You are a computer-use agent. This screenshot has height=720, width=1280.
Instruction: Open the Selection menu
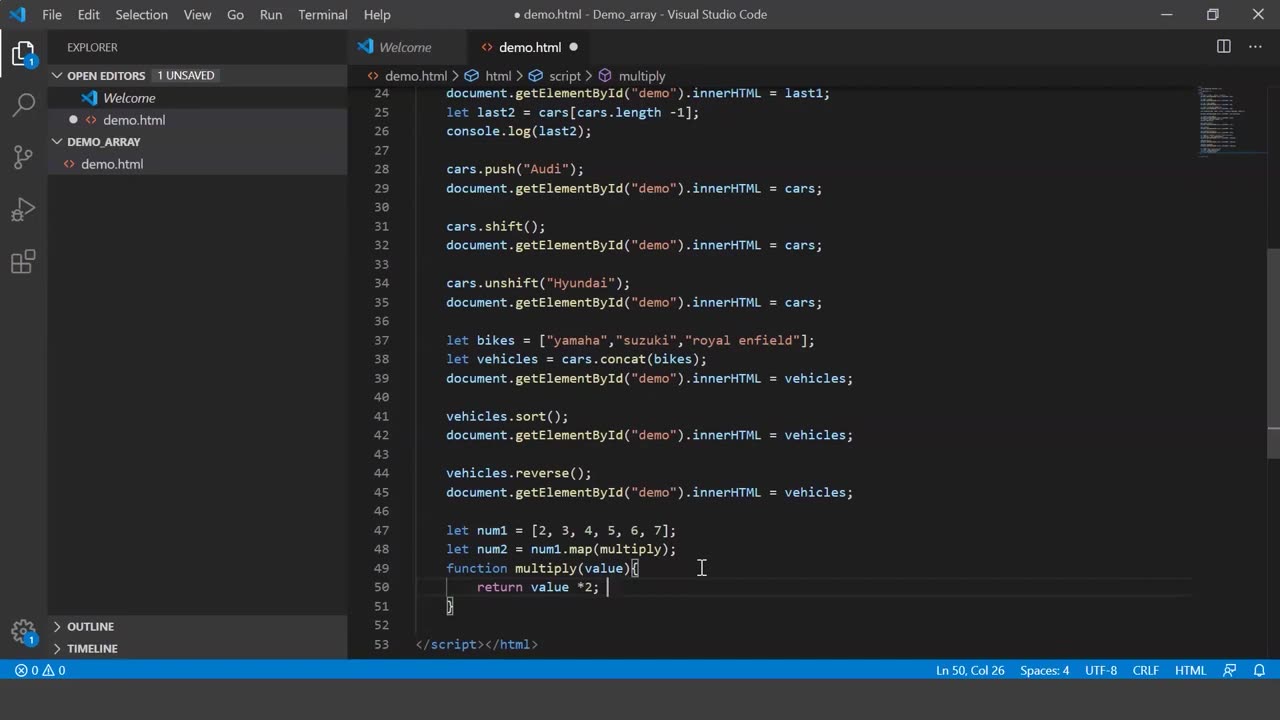(x=142, y=15)
